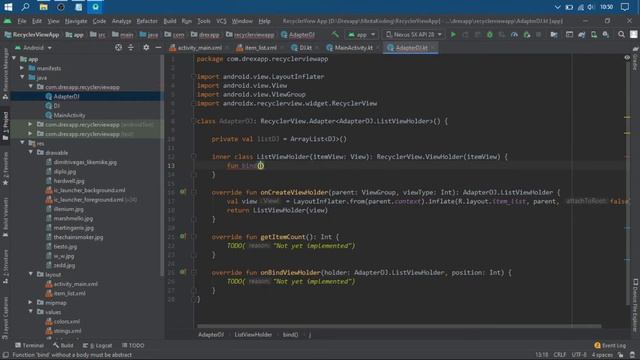Viewport: 640px width, 360px height.
Task: Toggle the Build Variants side button
Action: [5, 217]
